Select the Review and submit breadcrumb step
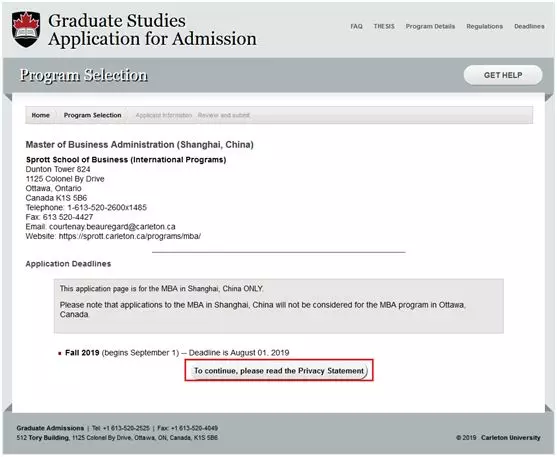557x457 pixels. (x=224, y=115)
